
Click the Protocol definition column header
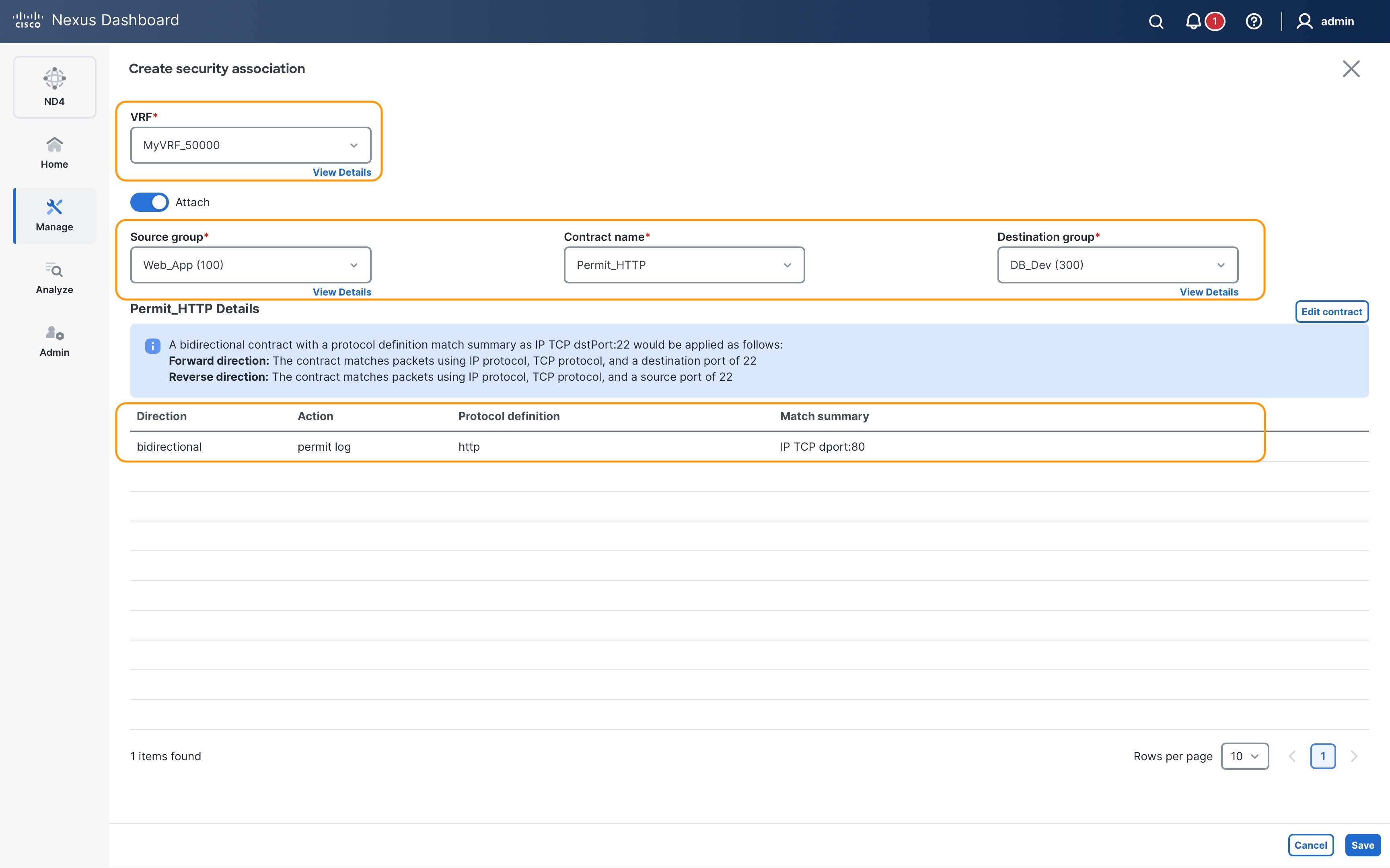tap(509, 416)
